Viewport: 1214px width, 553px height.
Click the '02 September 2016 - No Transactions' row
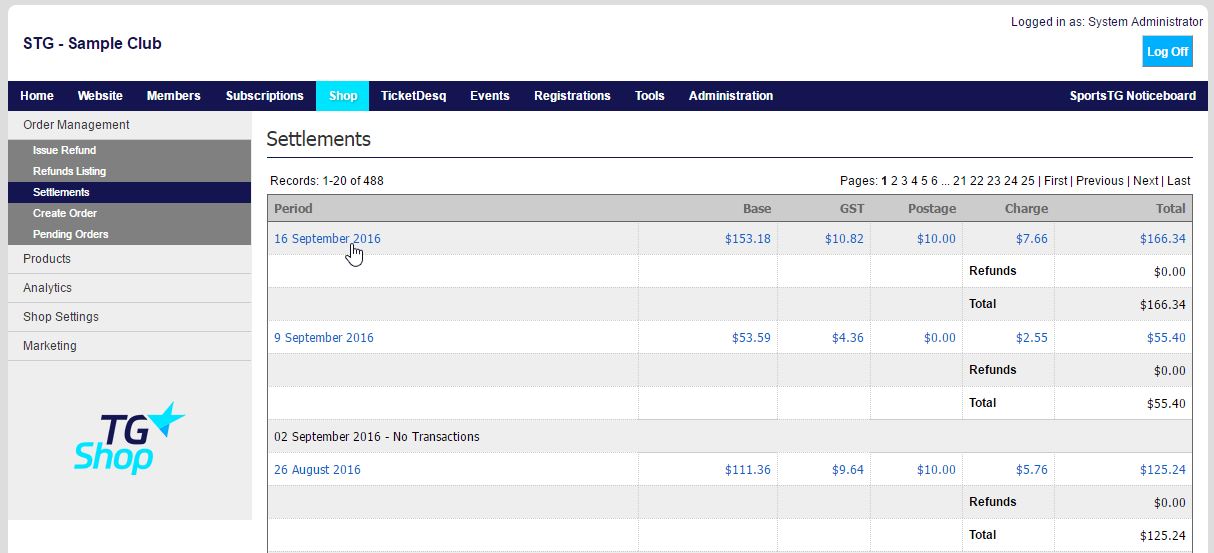(x=730, y=437)
